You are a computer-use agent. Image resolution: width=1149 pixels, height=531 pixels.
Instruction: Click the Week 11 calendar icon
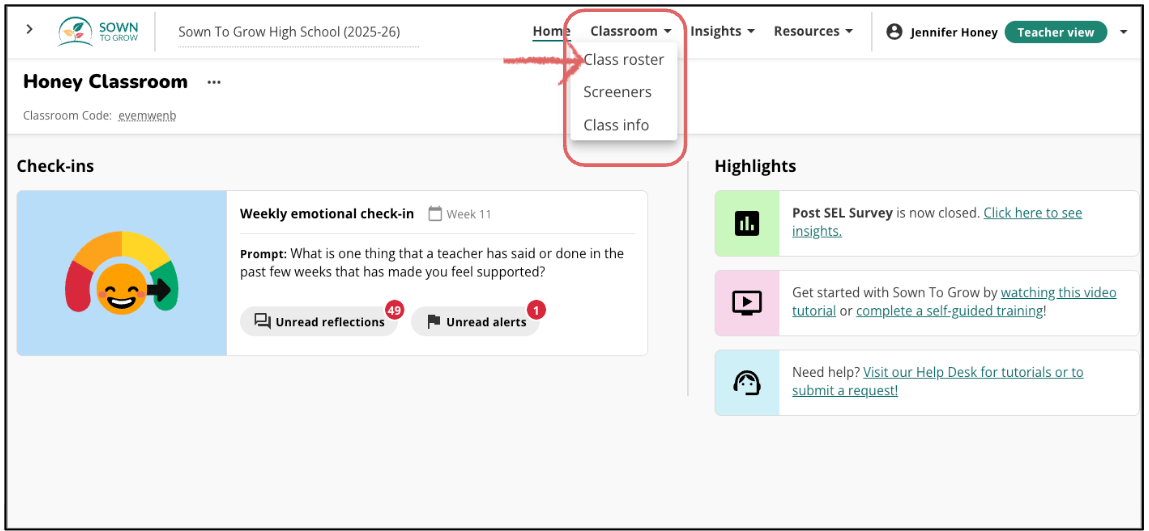coord(435,214)
